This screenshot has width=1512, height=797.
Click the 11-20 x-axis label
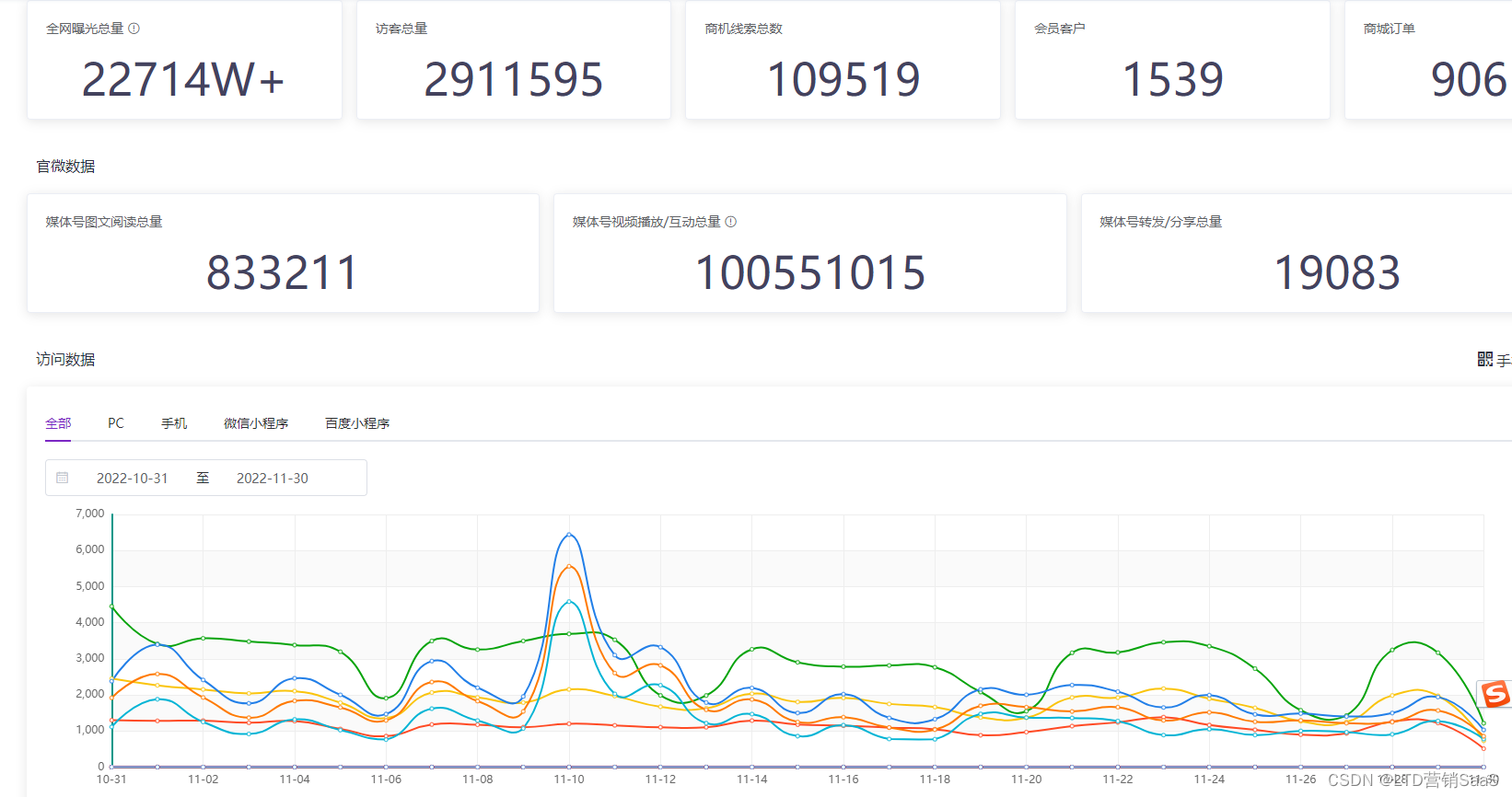tap(1026, 780)
